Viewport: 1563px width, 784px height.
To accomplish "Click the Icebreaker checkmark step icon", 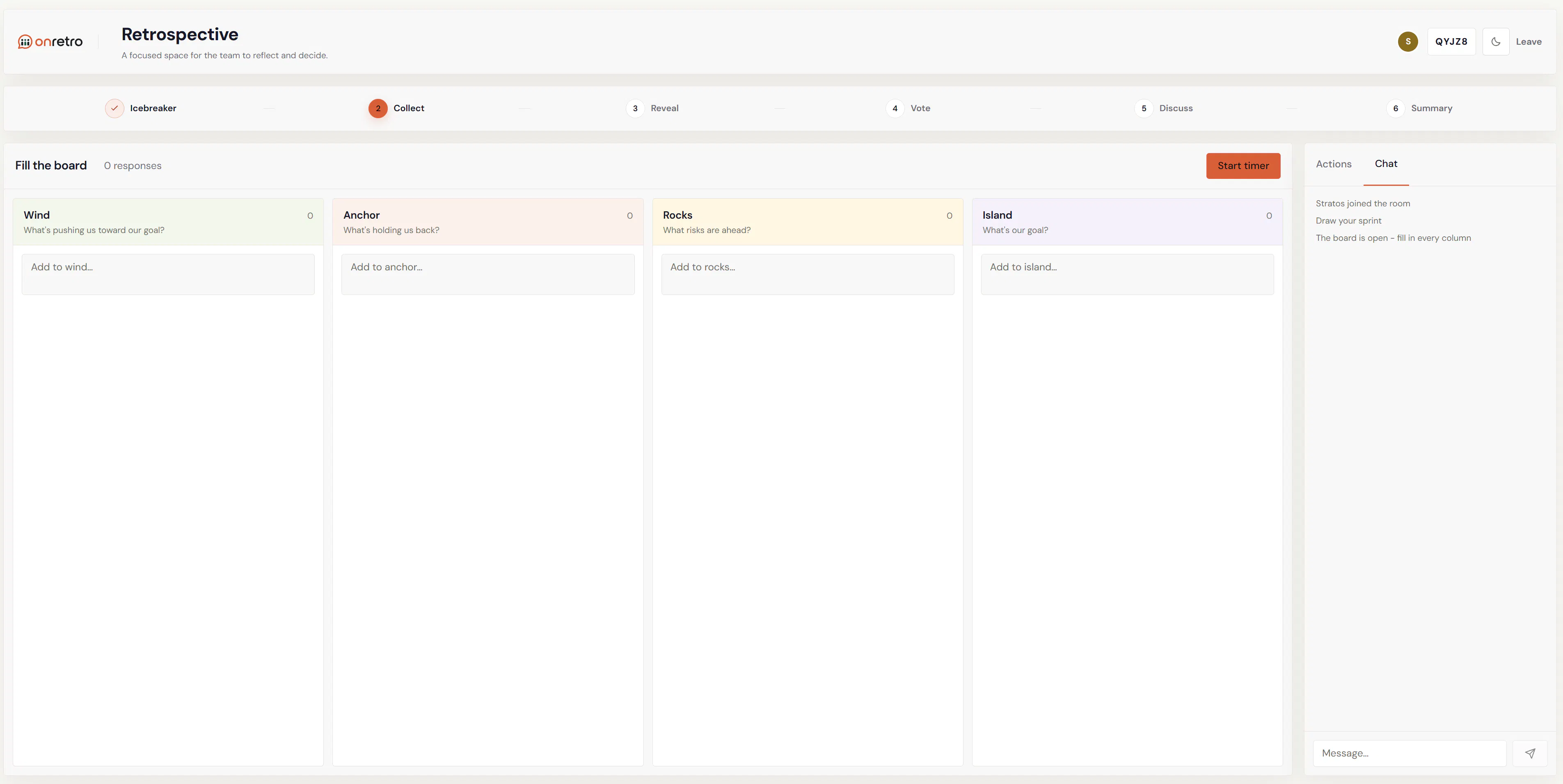I will (x=114, y=108).
